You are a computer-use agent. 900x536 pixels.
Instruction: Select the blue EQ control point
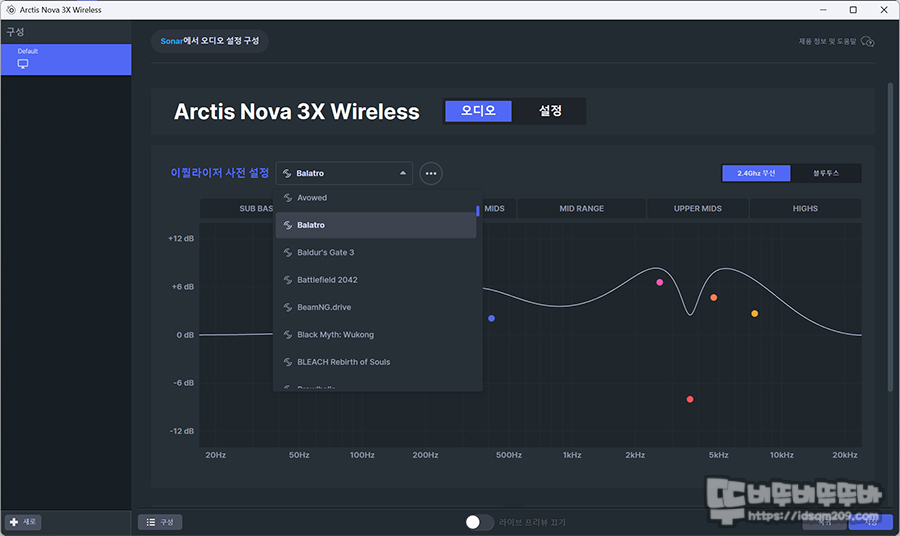tap(491, 319)
